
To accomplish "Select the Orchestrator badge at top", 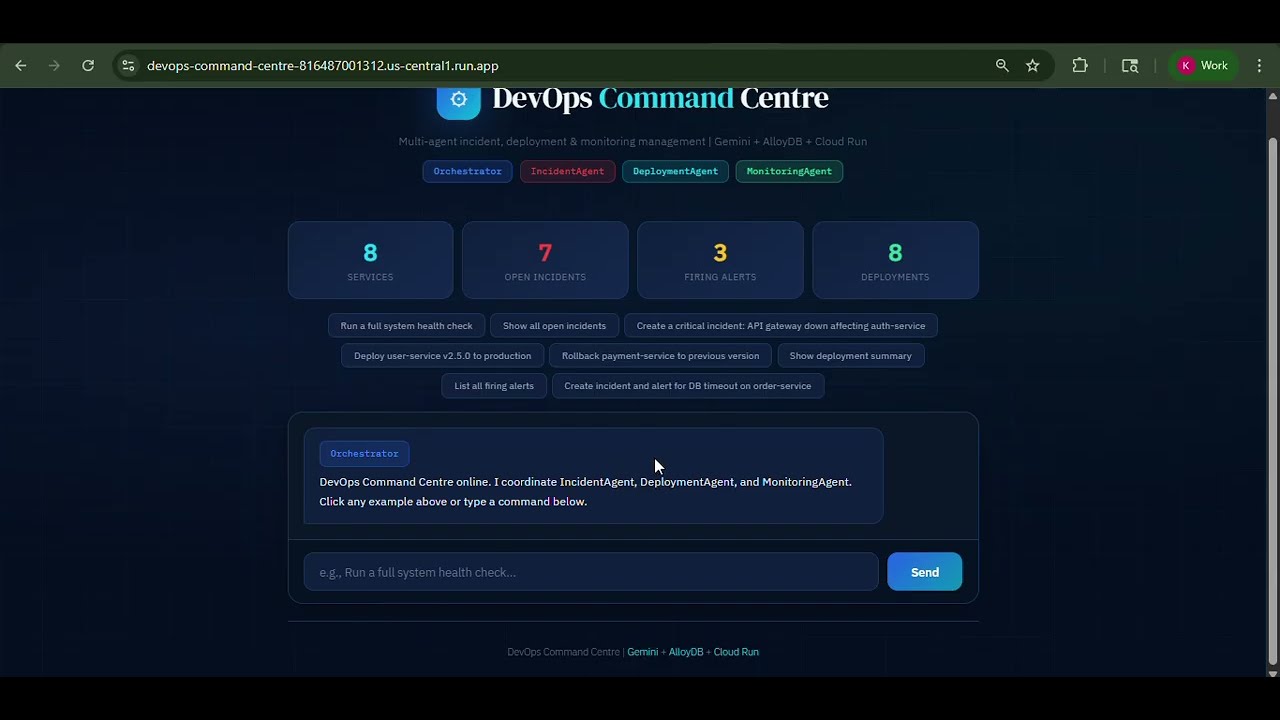I will click(x=467, y=171).
